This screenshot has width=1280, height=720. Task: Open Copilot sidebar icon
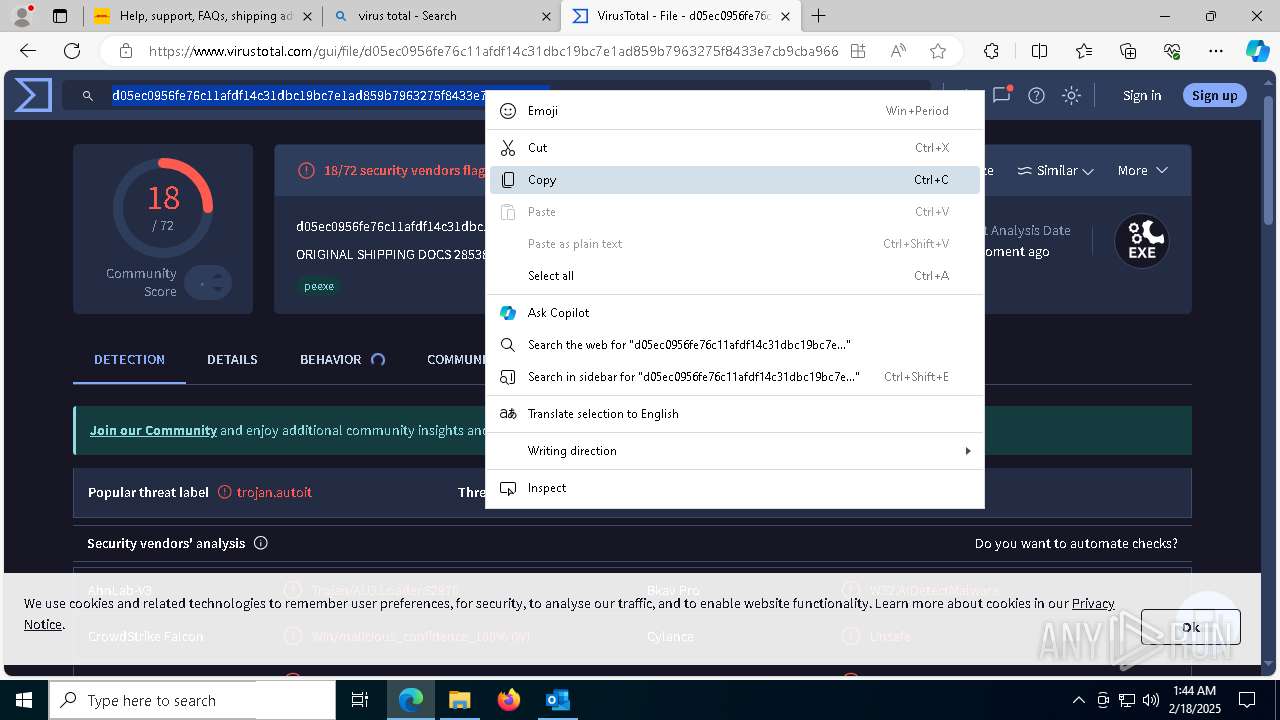(1257, 51)
